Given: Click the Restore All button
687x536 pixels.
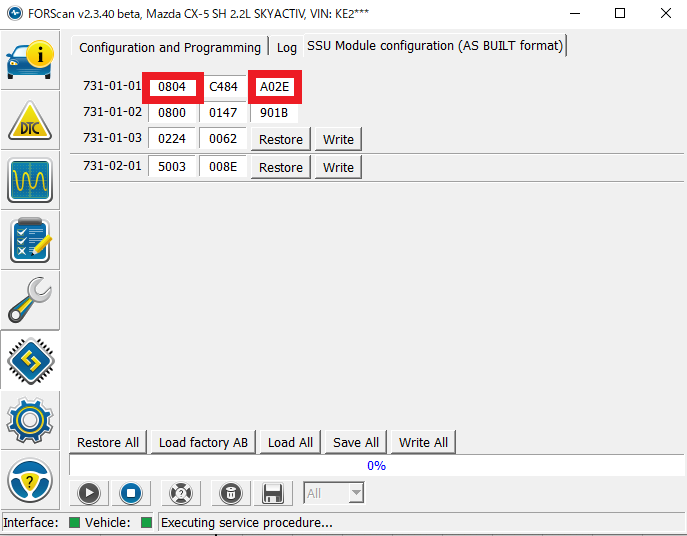Looking at the screenshot, I should tap(108, 442).
